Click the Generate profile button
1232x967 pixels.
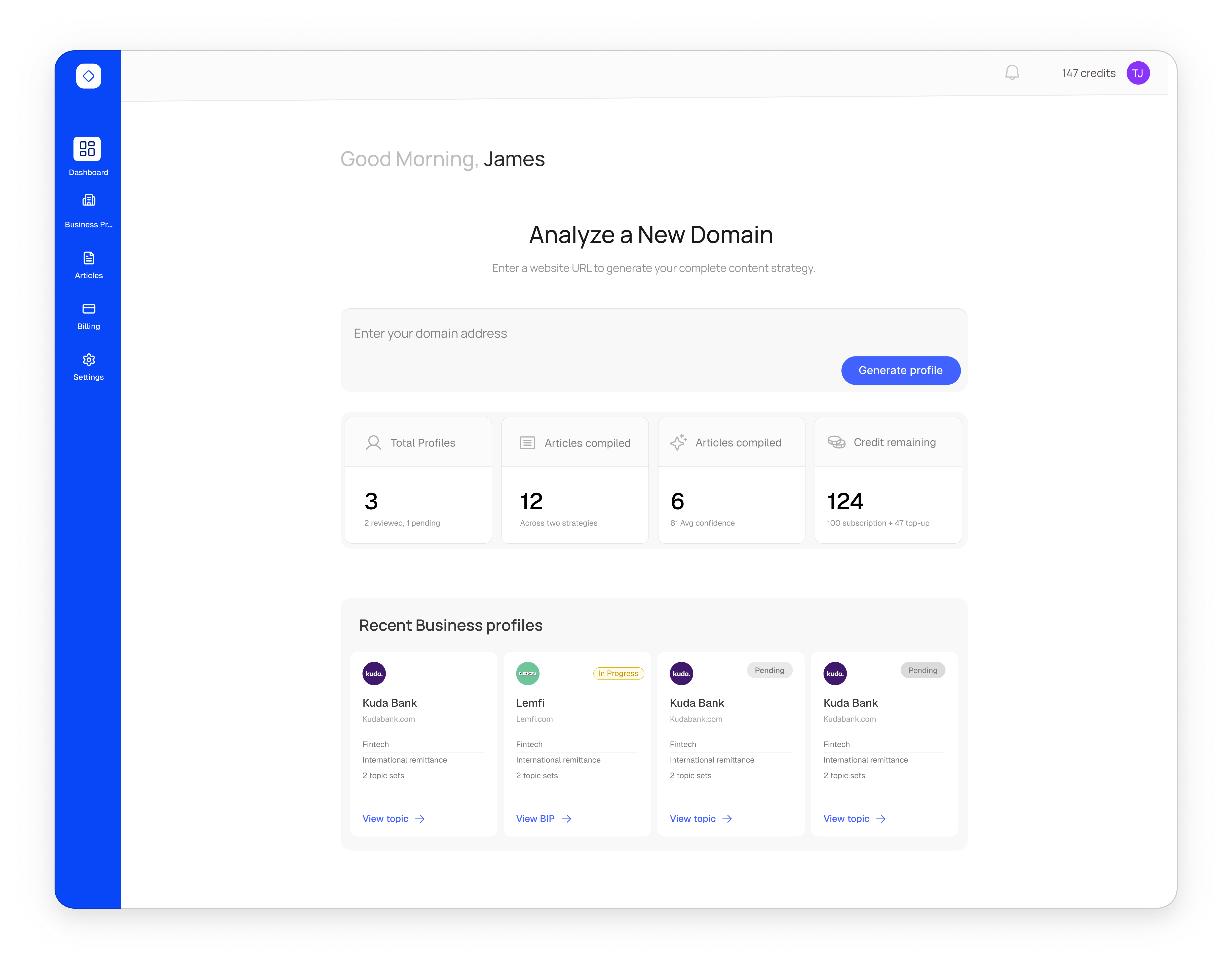click(x=900, y=370)
